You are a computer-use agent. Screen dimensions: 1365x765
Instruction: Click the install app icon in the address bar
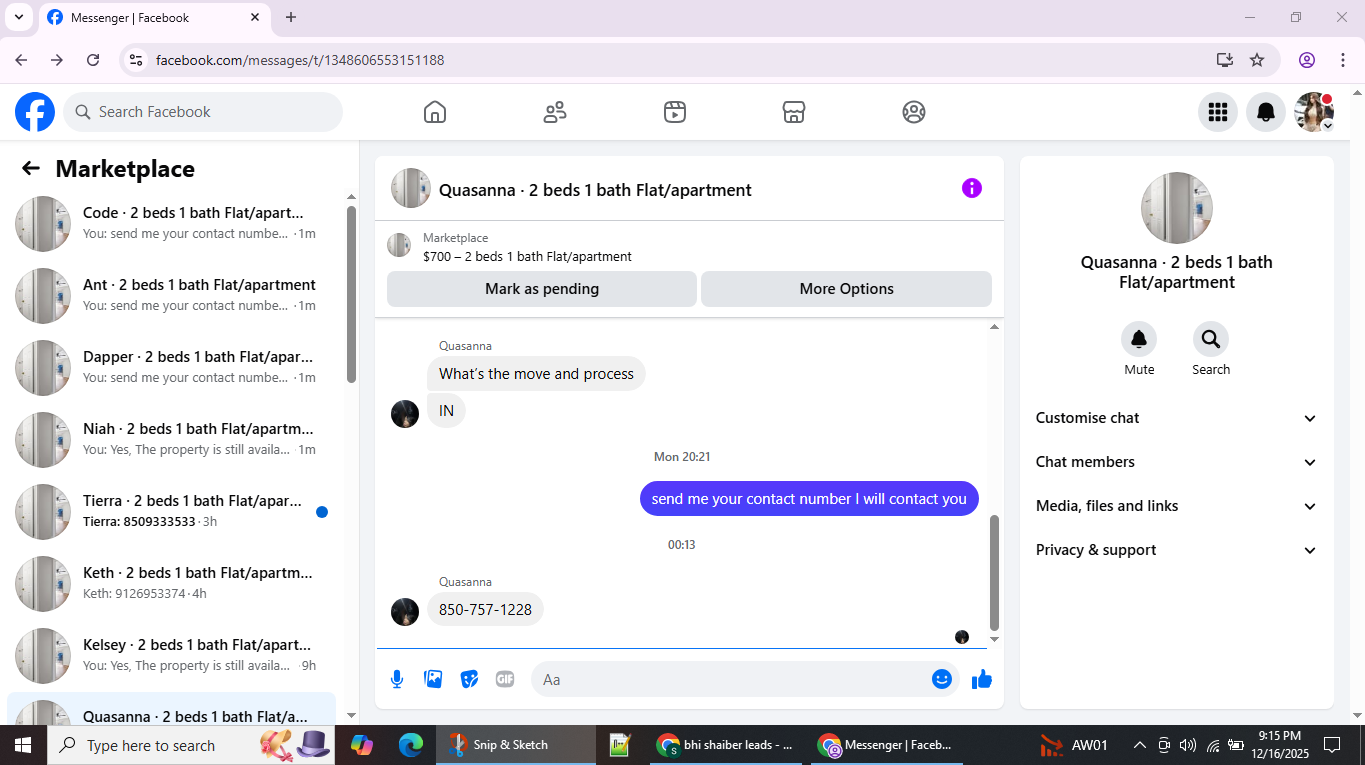1225,60
